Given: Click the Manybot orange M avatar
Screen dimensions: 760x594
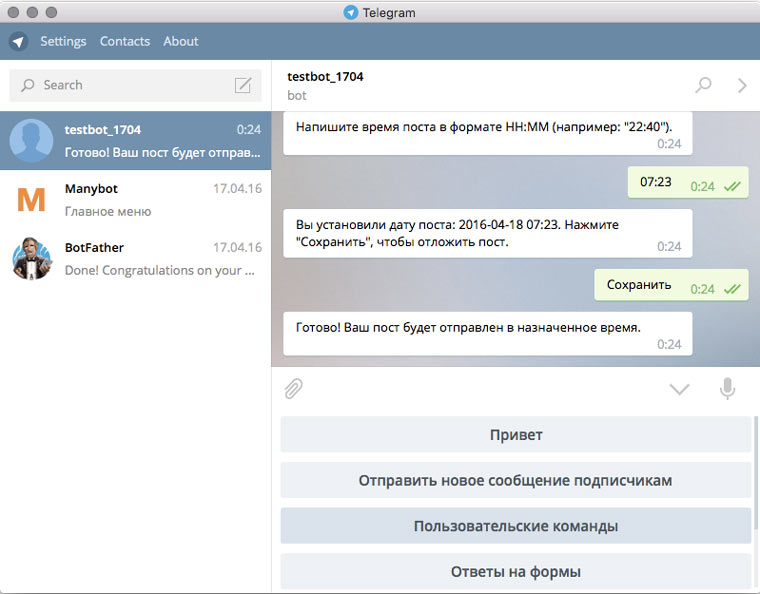Looking at the screenshot, I should click(31, 200).
